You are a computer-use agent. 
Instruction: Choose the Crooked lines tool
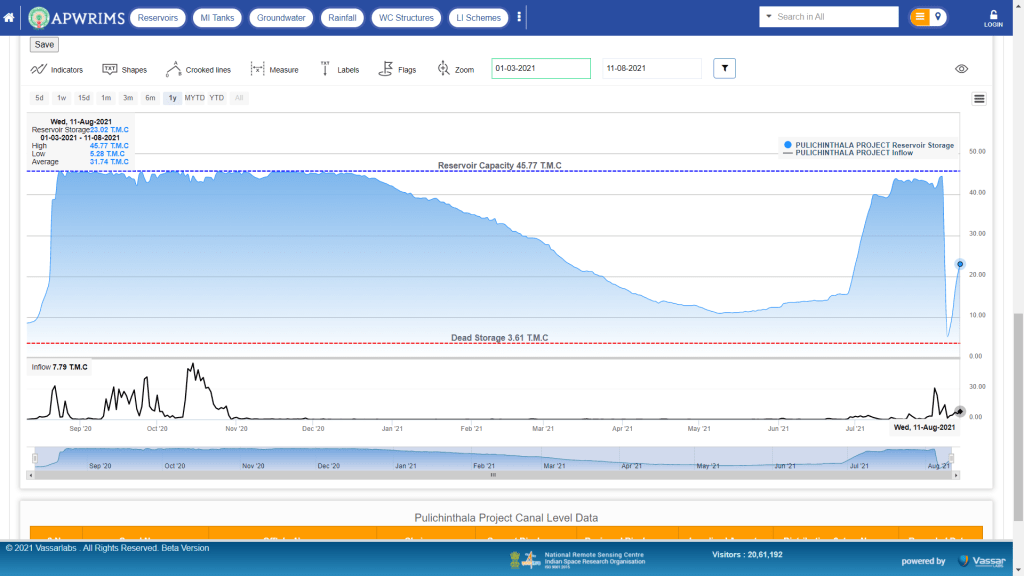(x=198, y=69)
